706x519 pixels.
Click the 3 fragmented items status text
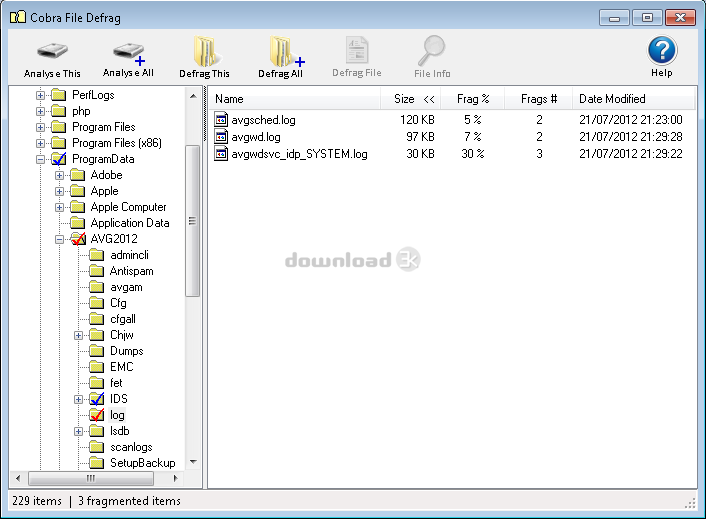pos(129,501)
